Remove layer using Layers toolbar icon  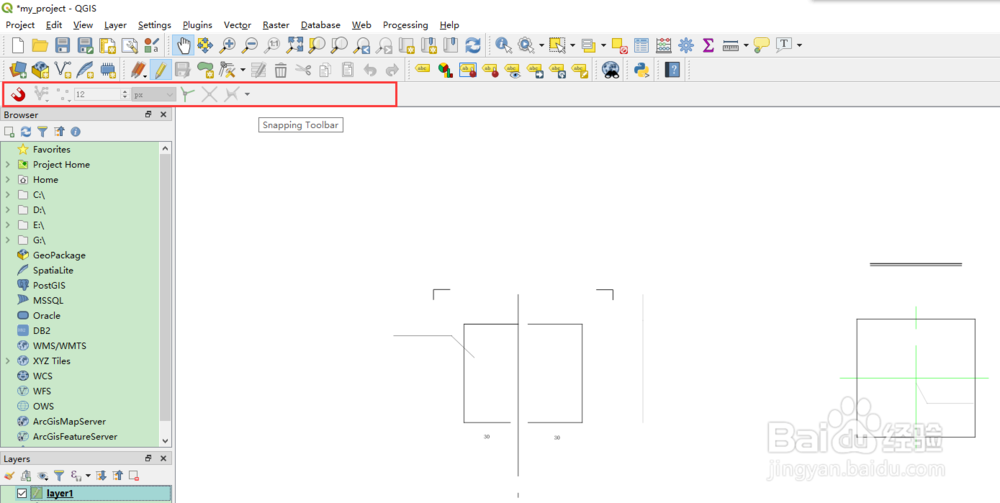point(134,476)
